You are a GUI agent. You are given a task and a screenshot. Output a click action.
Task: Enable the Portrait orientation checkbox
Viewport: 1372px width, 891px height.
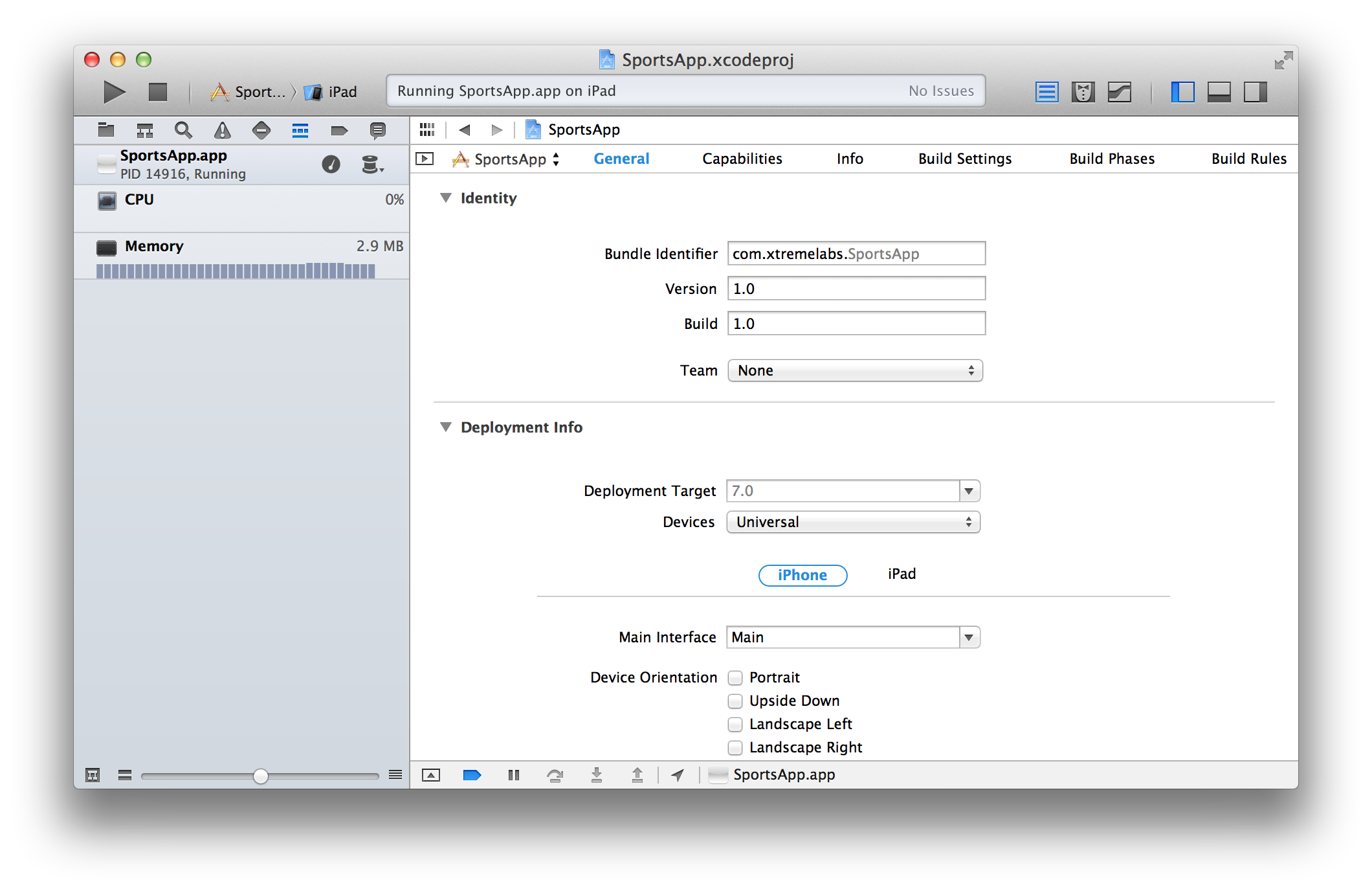coord(735,678)
